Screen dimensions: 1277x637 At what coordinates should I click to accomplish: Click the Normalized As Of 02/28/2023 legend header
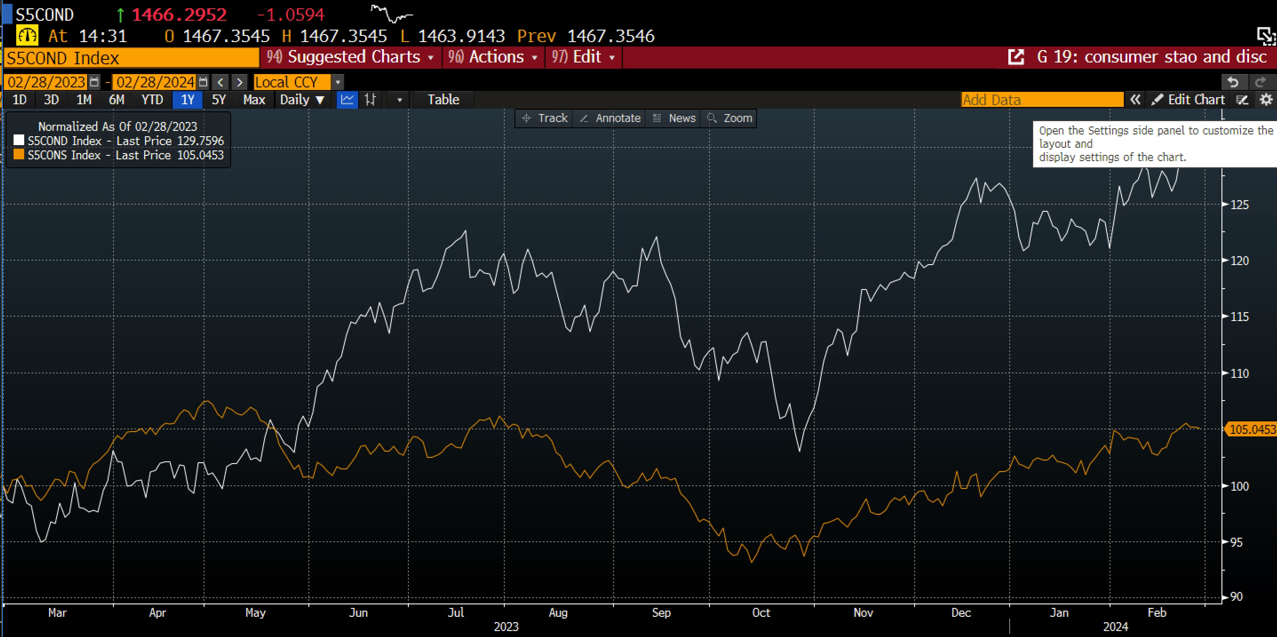click(117, 127)
